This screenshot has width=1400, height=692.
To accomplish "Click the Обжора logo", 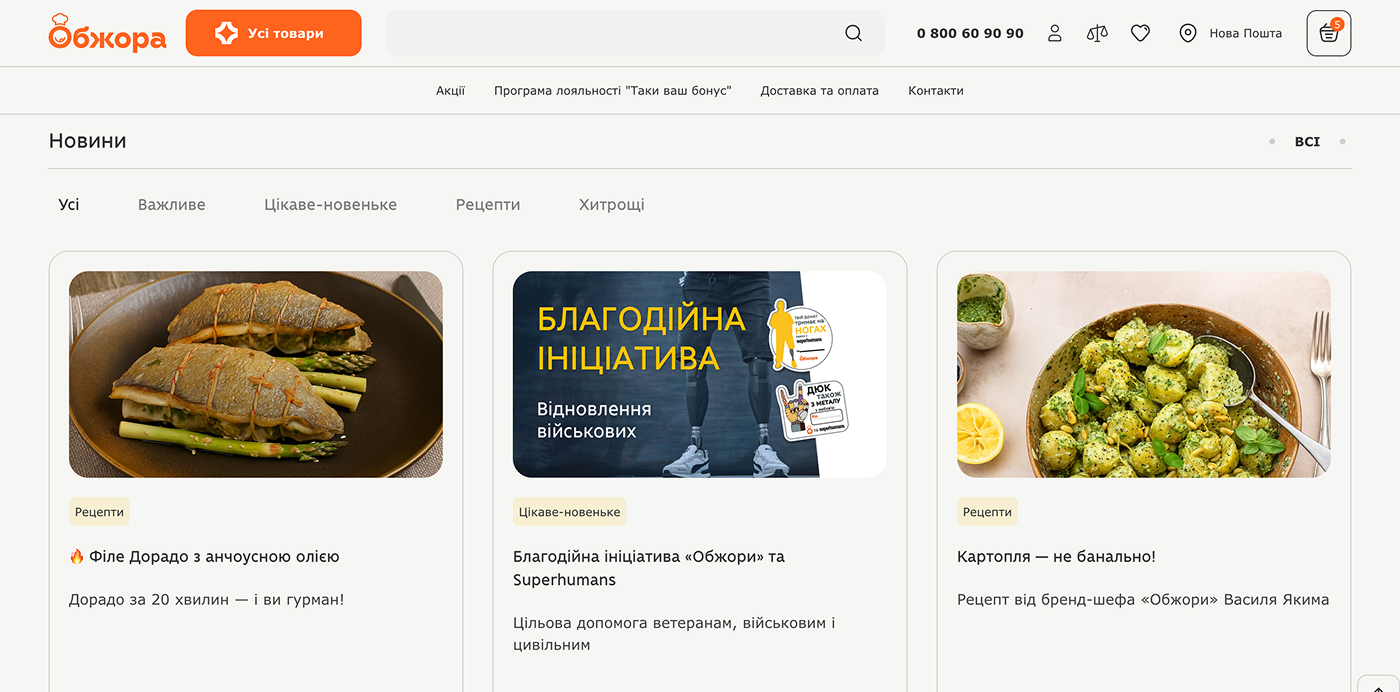I will tap(107, 33).
